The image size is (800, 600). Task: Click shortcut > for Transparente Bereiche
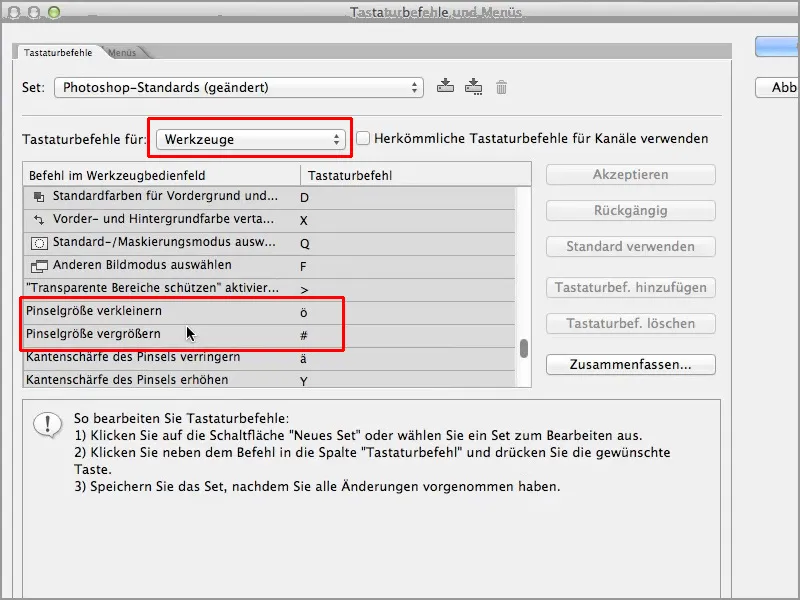(x=304, y=289)
